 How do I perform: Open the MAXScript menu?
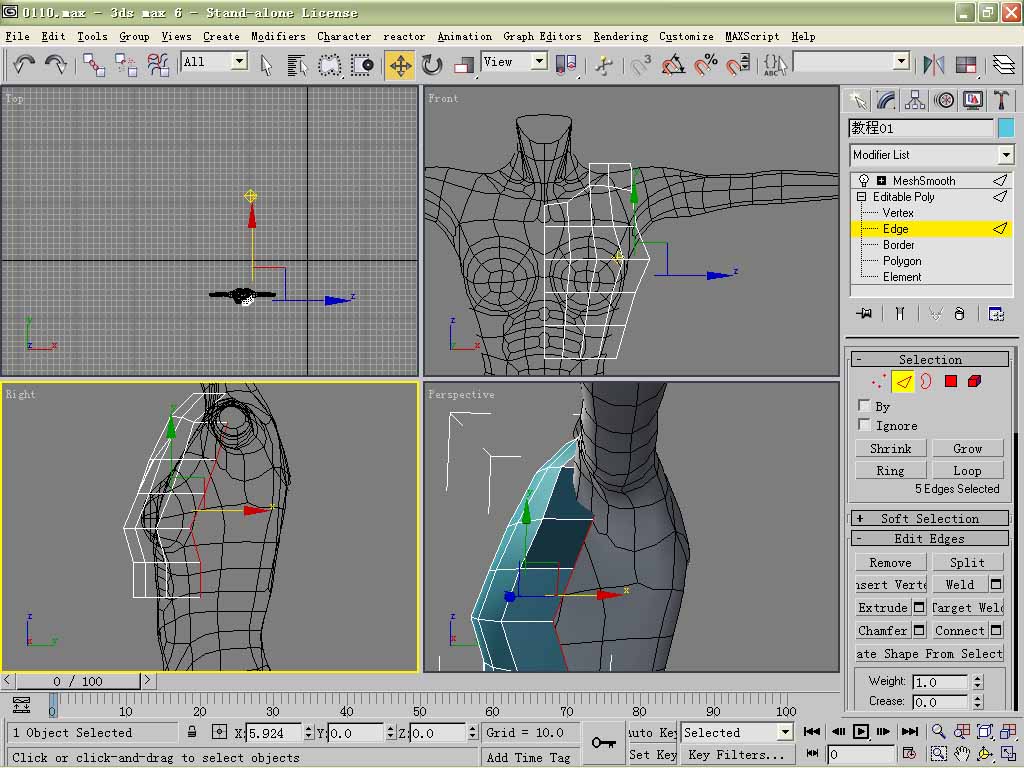[x=752, y=37]
